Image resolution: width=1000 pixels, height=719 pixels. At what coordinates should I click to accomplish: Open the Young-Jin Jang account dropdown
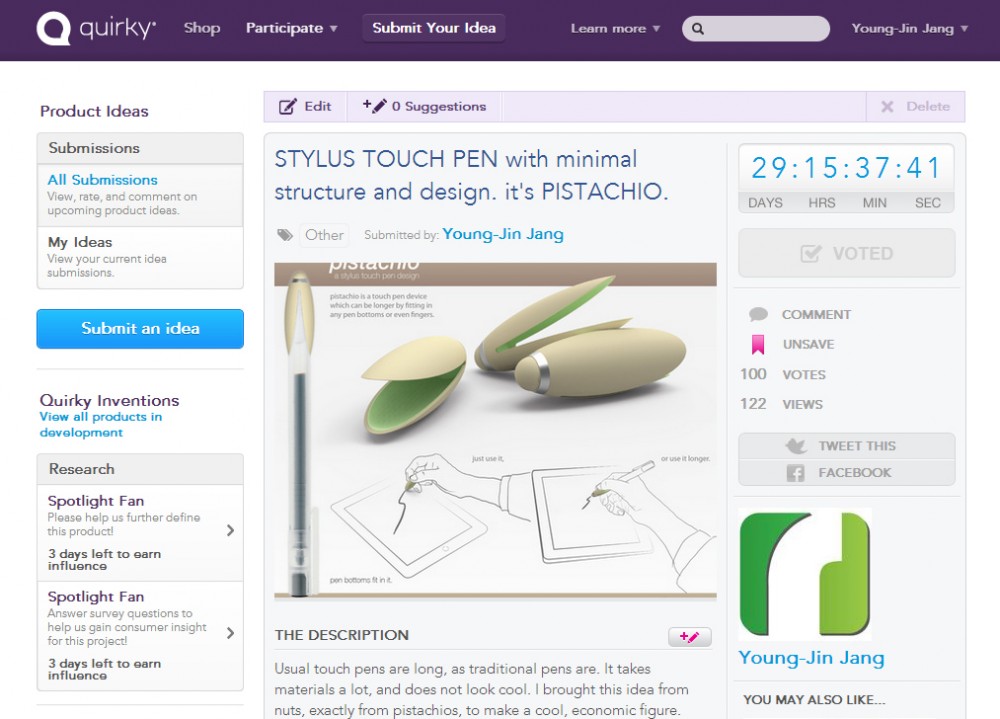(x=909, y=29)
